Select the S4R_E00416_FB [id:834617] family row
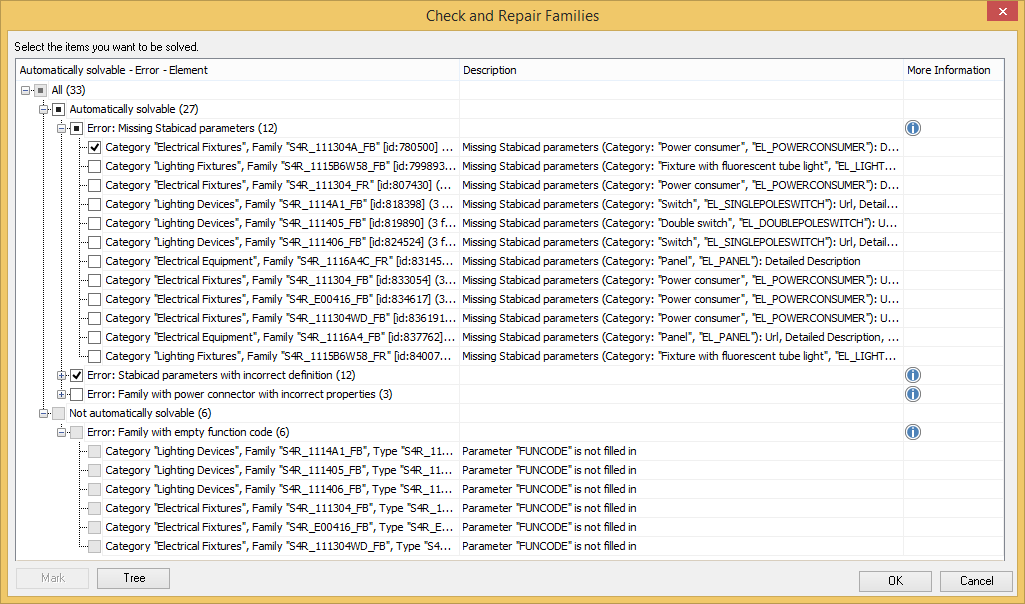Screen dimensions: 1025x604 pos(509,299)
